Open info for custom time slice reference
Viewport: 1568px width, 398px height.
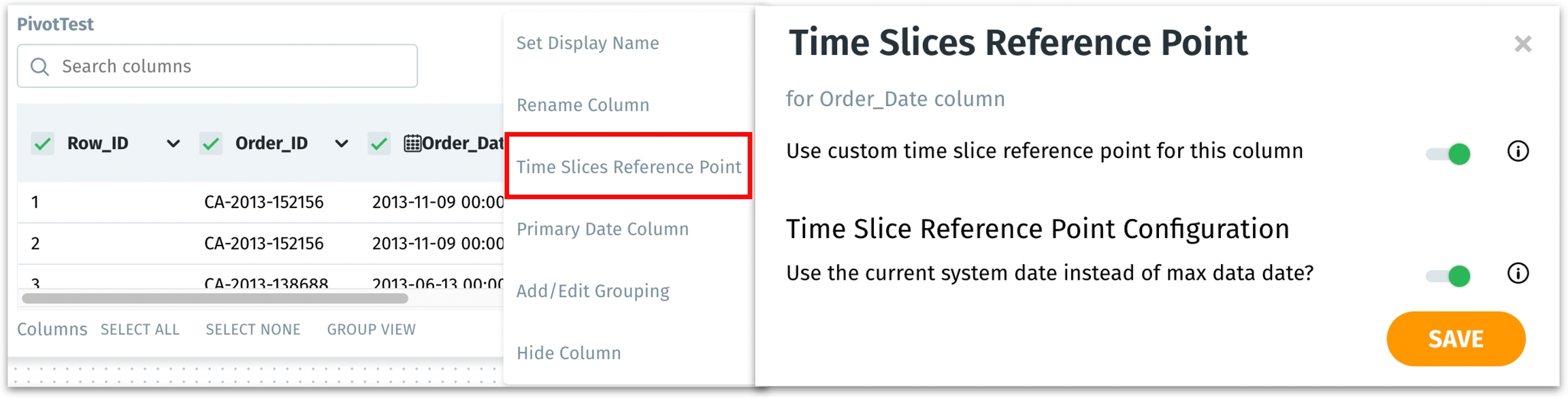[1518, 151]
